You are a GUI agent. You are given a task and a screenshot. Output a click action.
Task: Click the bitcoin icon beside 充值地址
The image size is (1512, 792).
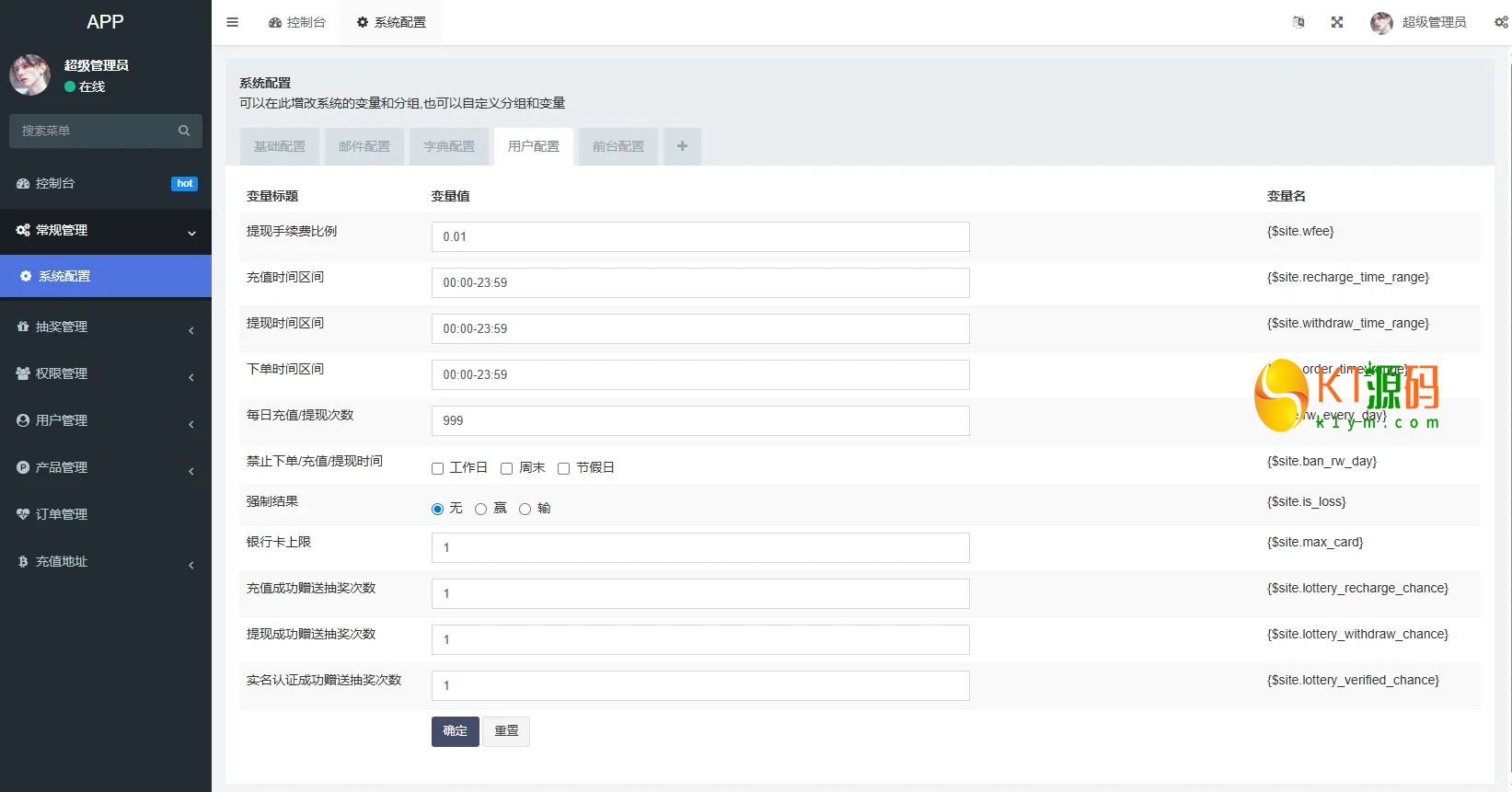click(x=23, y=561)
